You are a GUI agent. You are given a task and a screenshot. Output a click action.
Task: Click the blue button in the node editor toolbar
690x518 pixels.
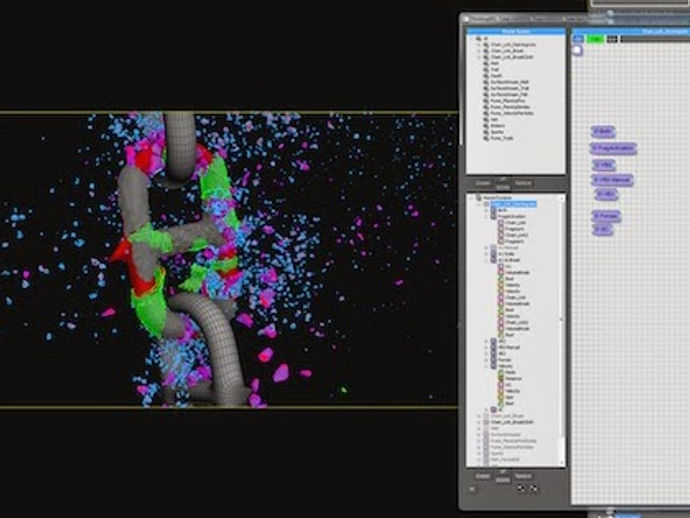[x=578, y=39]
